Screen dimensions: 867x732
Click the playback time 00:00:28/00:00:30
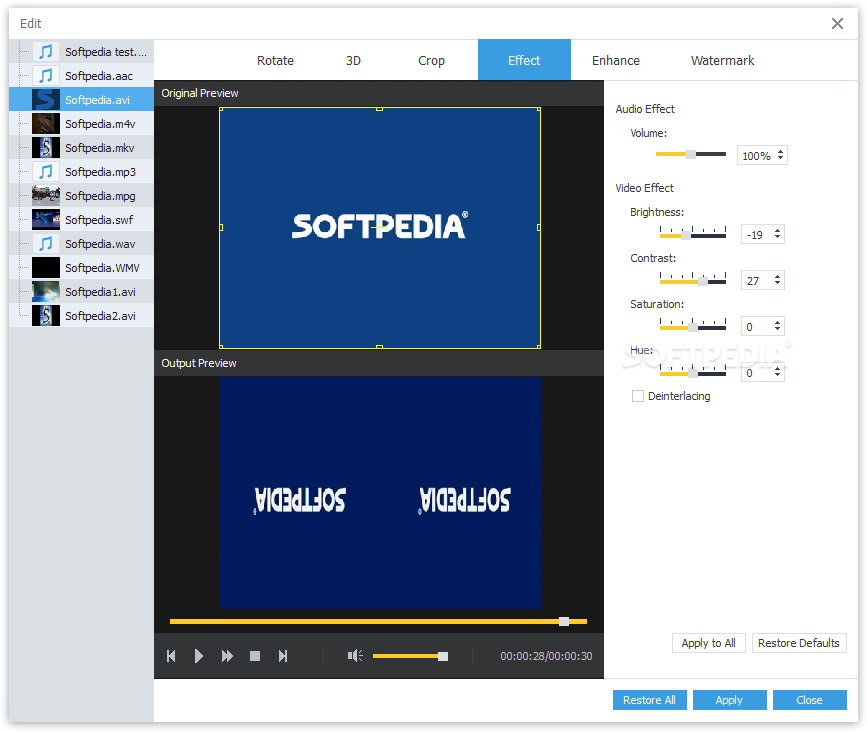[546, 656]
